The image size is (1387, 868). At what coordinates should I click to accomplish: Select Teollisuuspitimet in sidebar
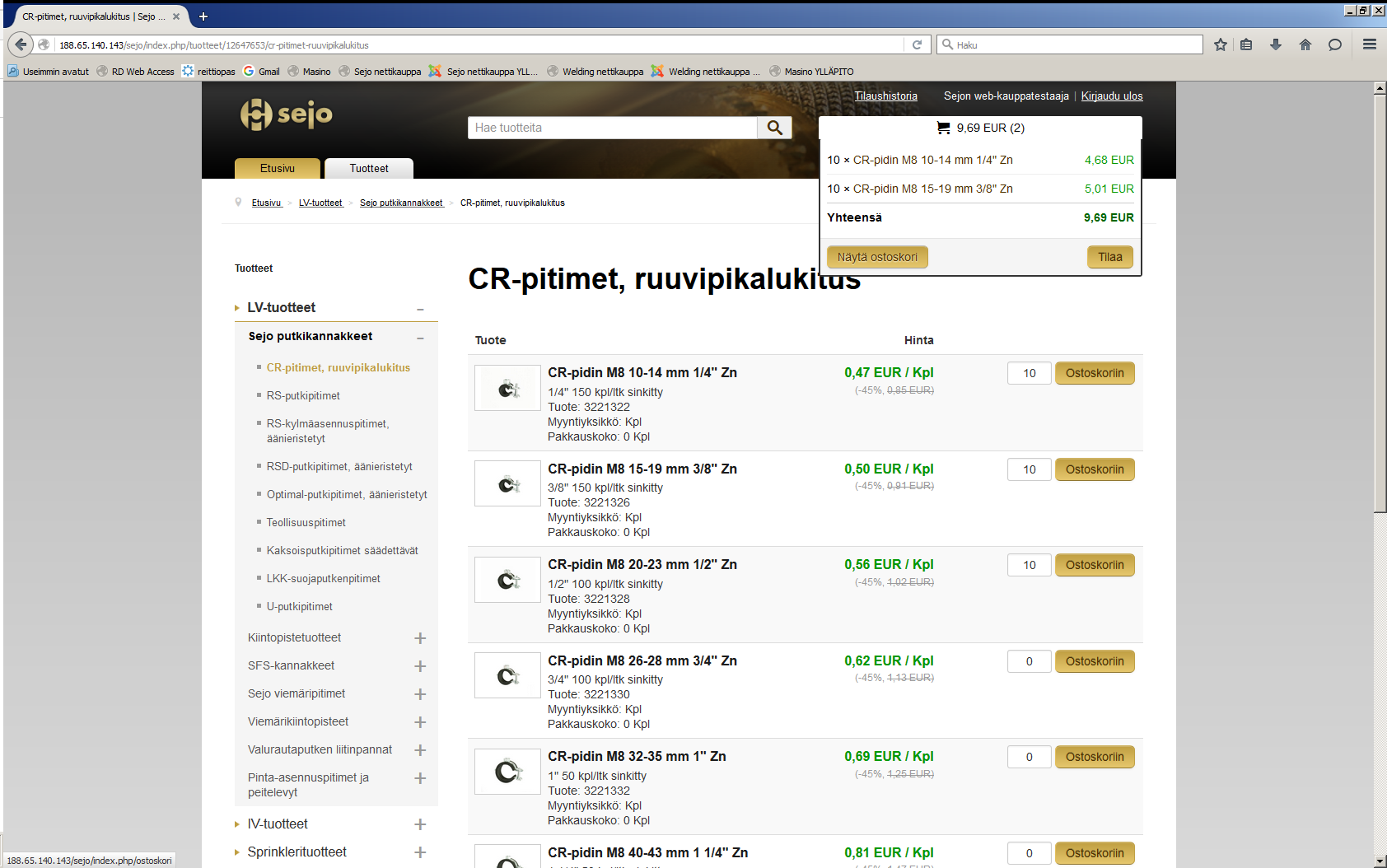coord(306,523)
